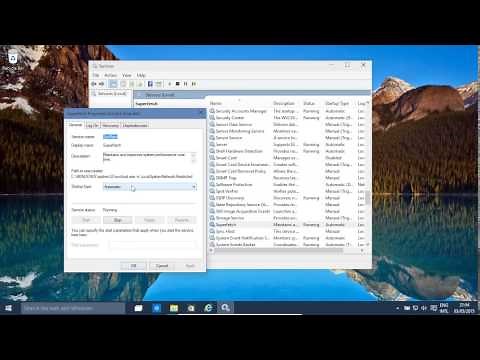Viewport: 480px width, 360px height.
Task: Click Cancel in Superfetch Properties dialog
Action: [x=162, y=266]
